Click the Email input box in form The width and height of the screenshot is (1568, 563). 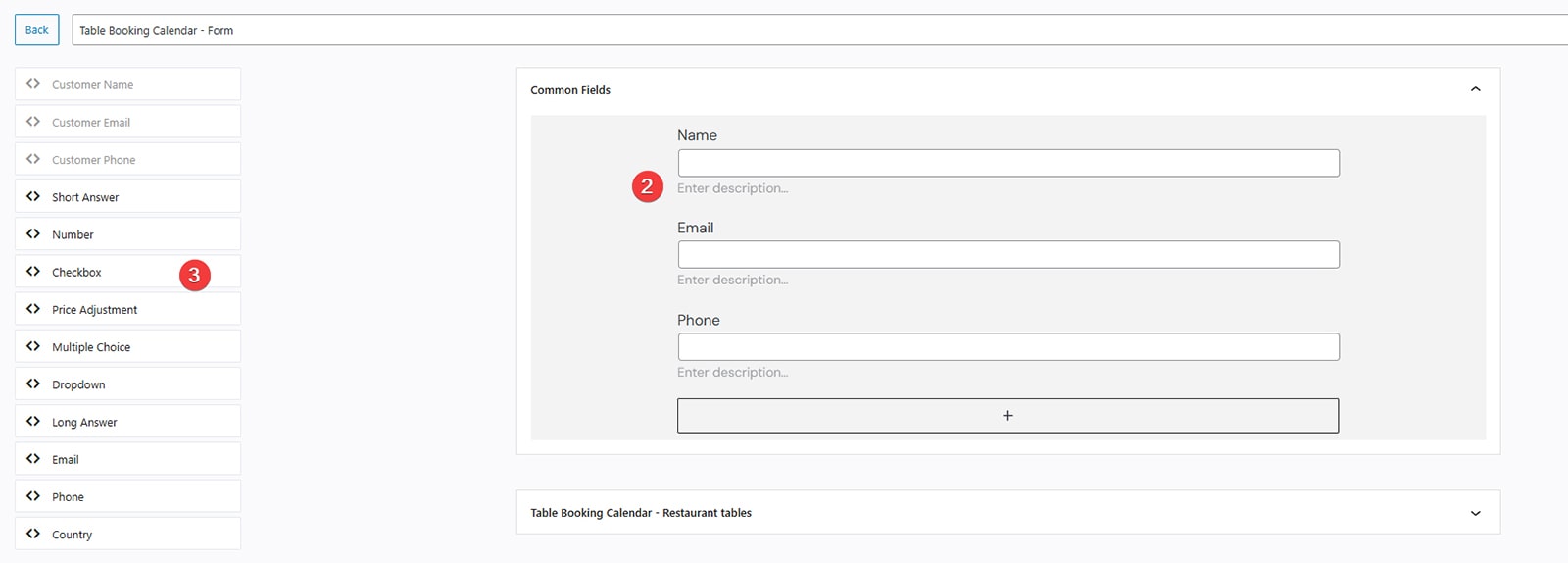point(1008,255)
